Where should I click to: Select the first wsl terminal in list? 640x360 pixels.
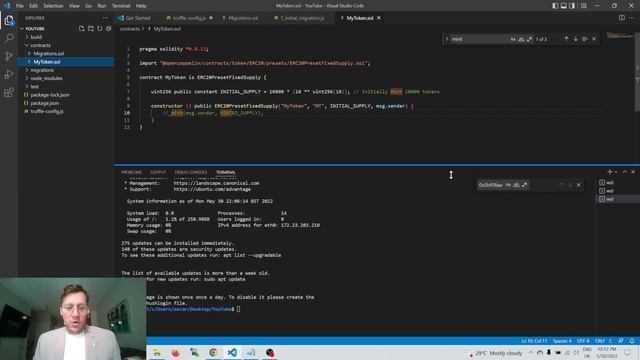pos(618,182)
